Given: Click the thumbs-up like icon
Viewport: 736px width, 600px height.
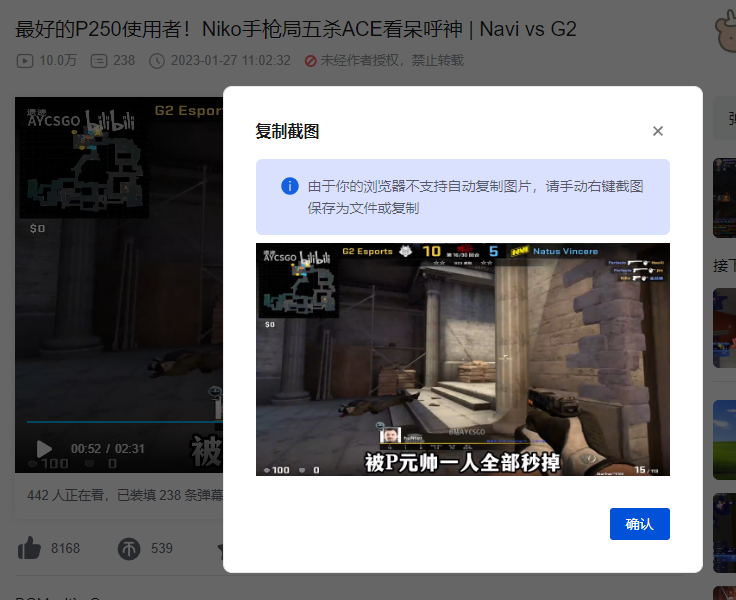Looking at the screenshot, I should click(29, 548).
